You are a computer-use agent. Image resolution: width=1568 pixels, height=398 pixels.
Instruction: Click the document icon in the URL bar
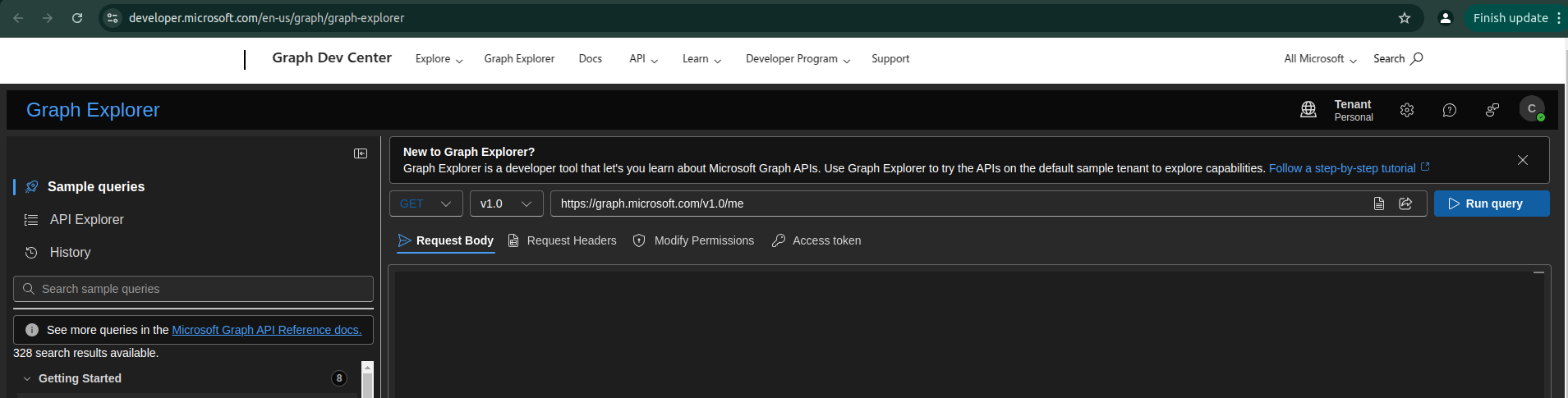click(x=1379, y=204)
